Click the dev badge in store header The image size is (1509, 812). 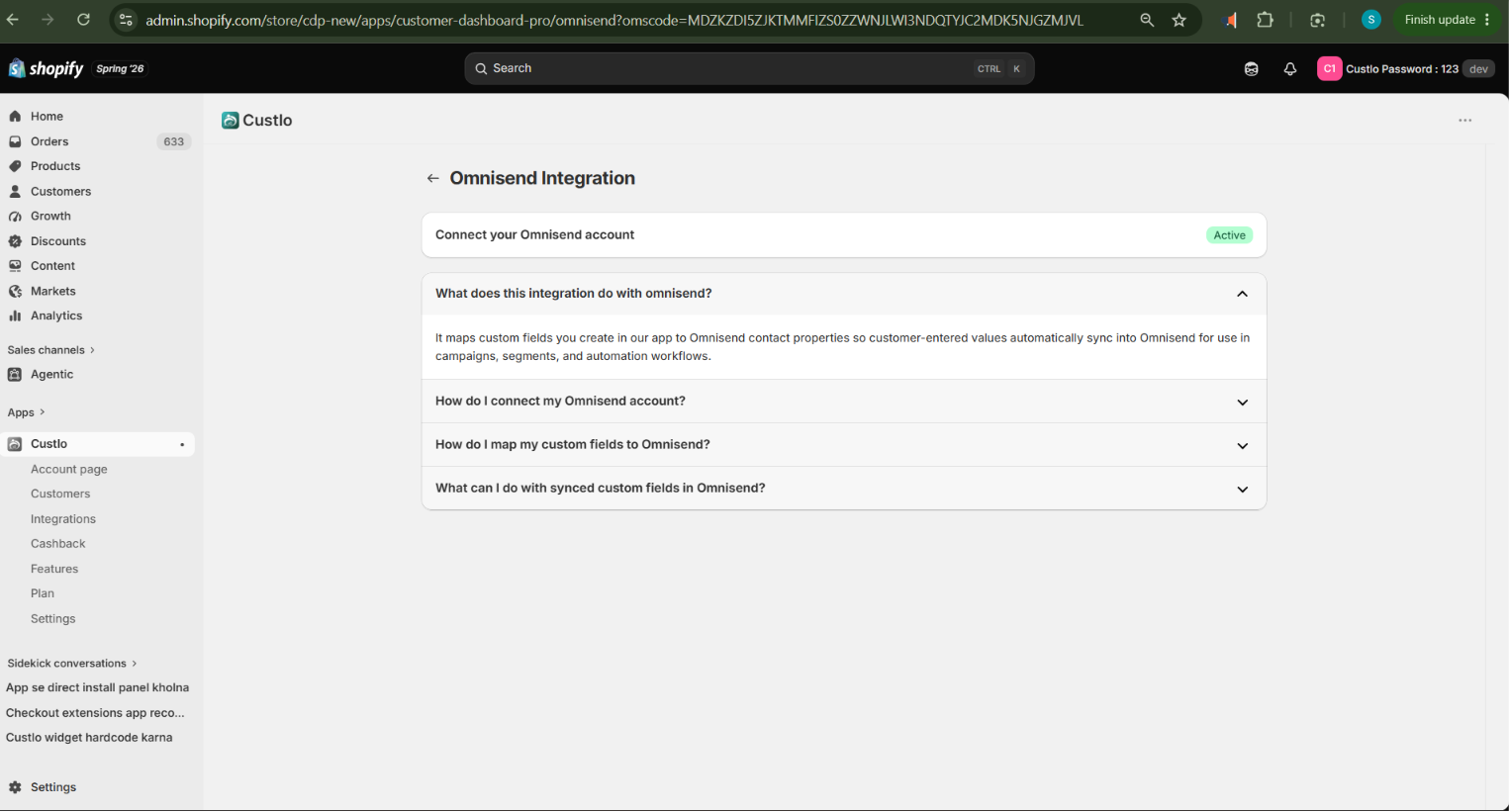pos(1479,69)
